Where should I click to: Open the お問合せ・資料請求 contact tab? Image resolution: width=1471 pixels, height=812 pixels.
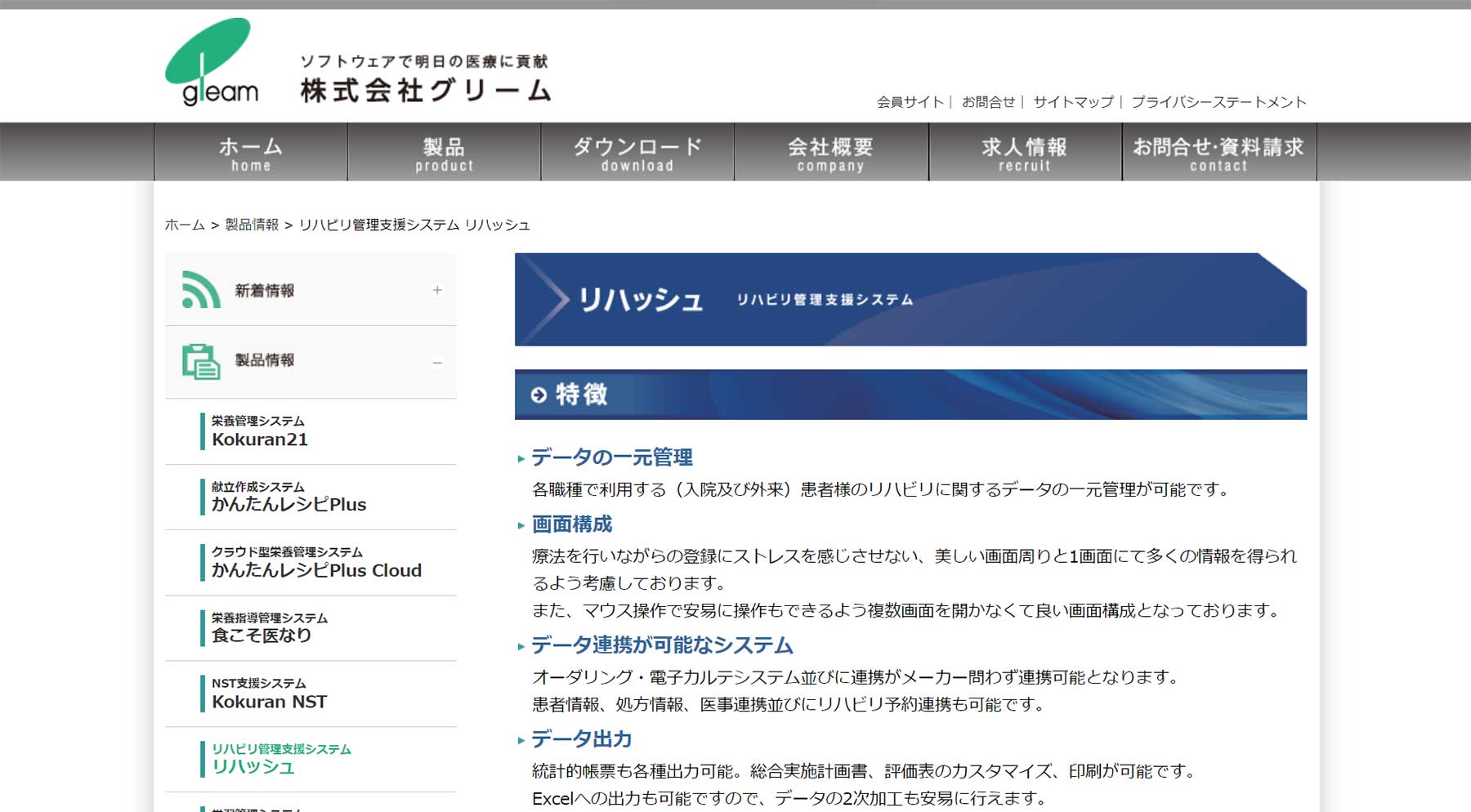[1218, 152]
